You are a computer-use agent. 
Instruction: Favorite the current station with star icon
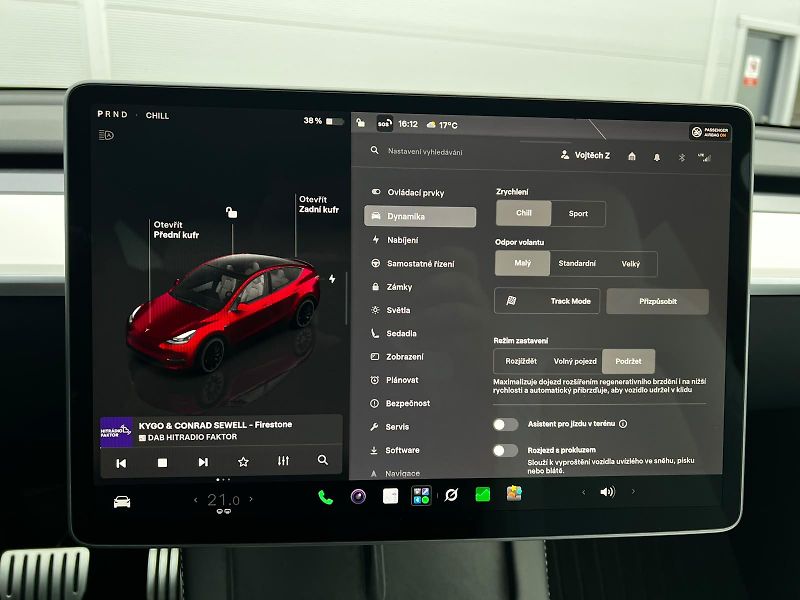tap(243, 462)
